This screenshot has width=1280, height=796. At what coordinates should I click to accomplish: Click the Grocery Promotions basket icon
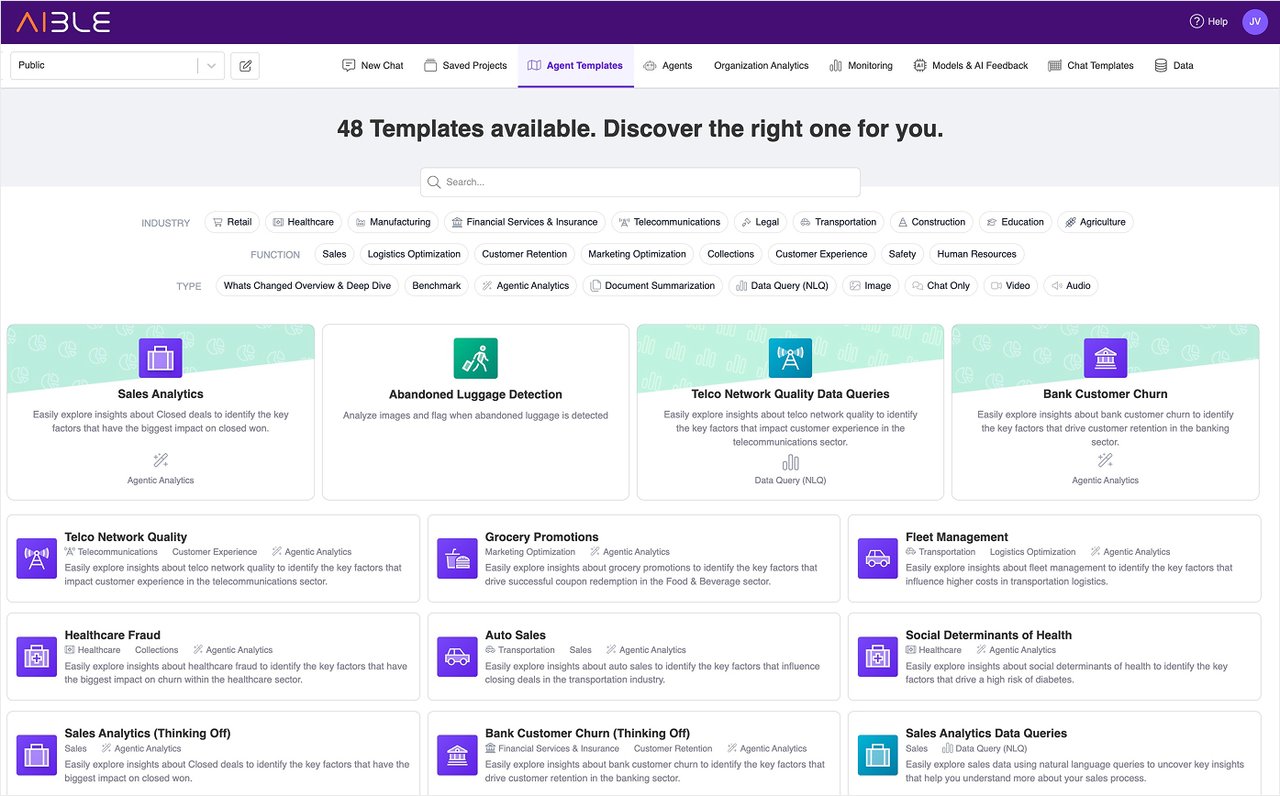(x=457, y=559)
